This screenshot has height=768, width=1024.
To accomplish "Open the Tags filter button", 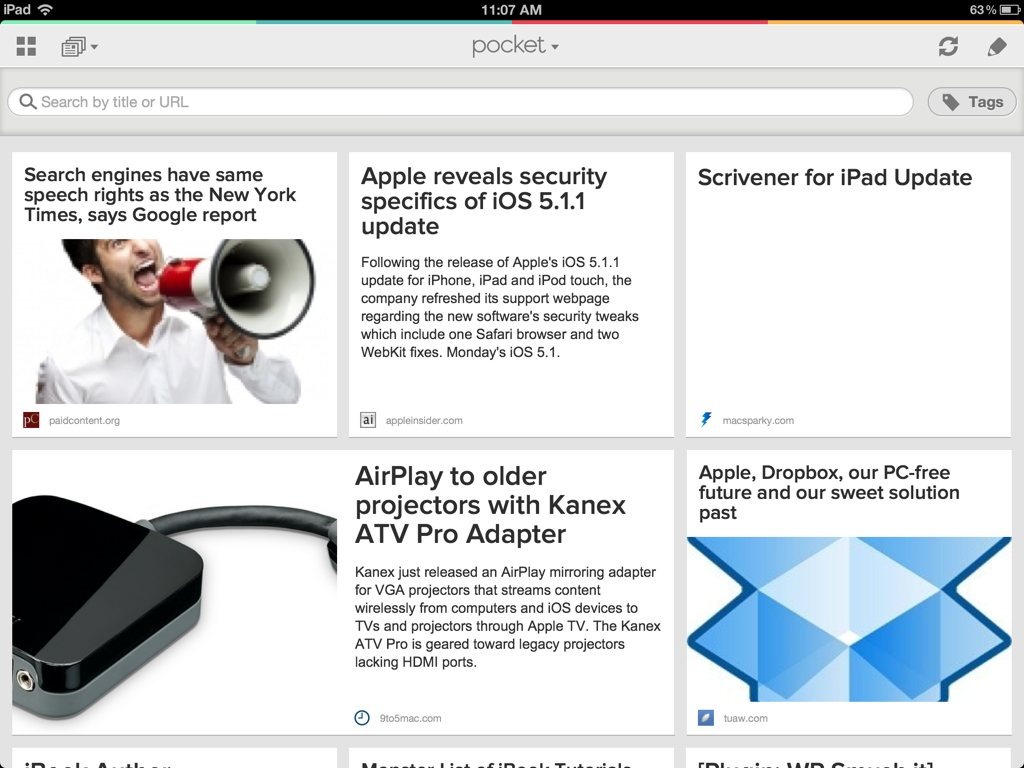I will (972, 102).
